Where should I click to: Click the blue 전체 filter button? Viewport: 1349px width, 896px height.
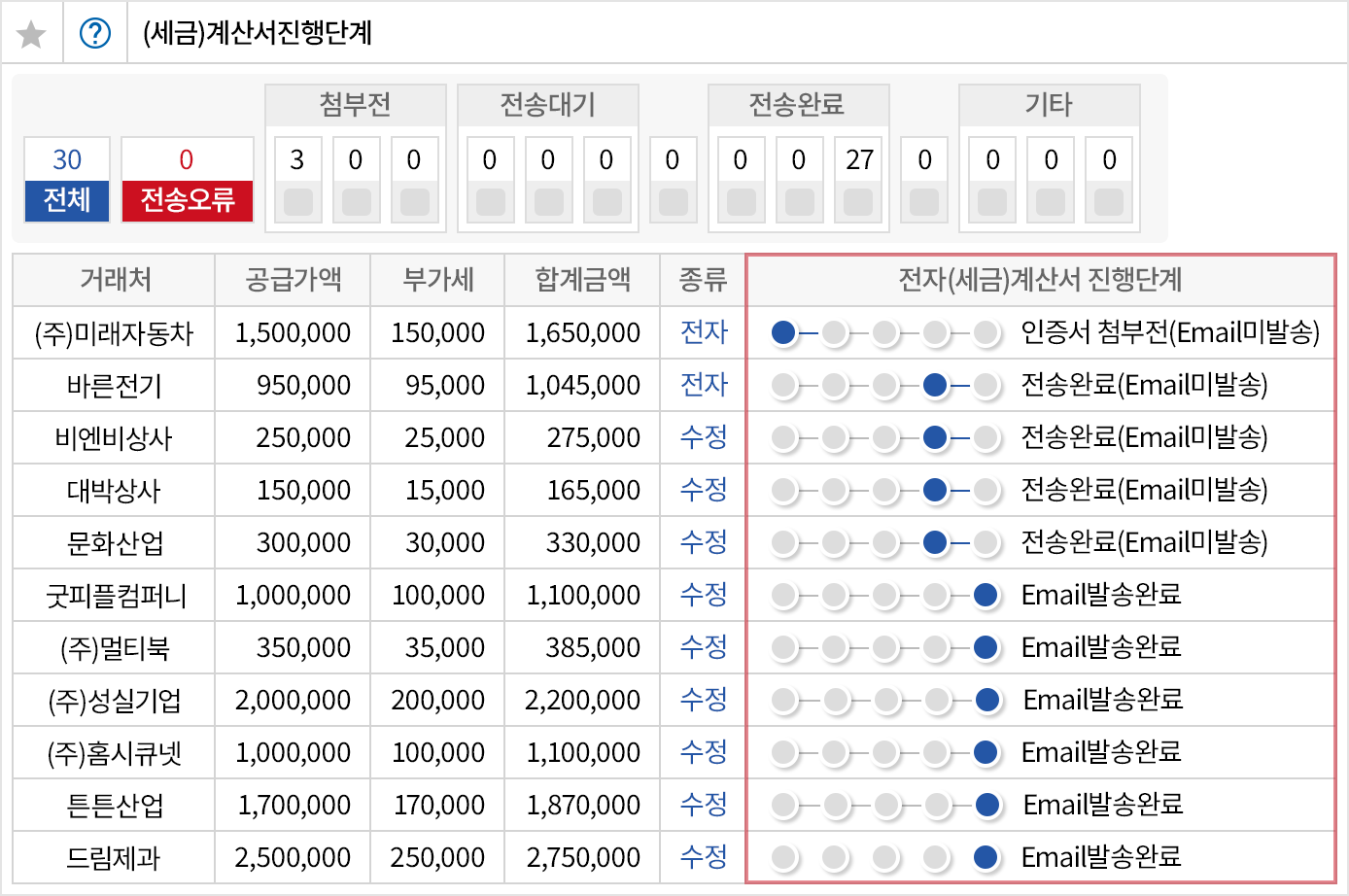pyautogui.click(x=67, y=200)
